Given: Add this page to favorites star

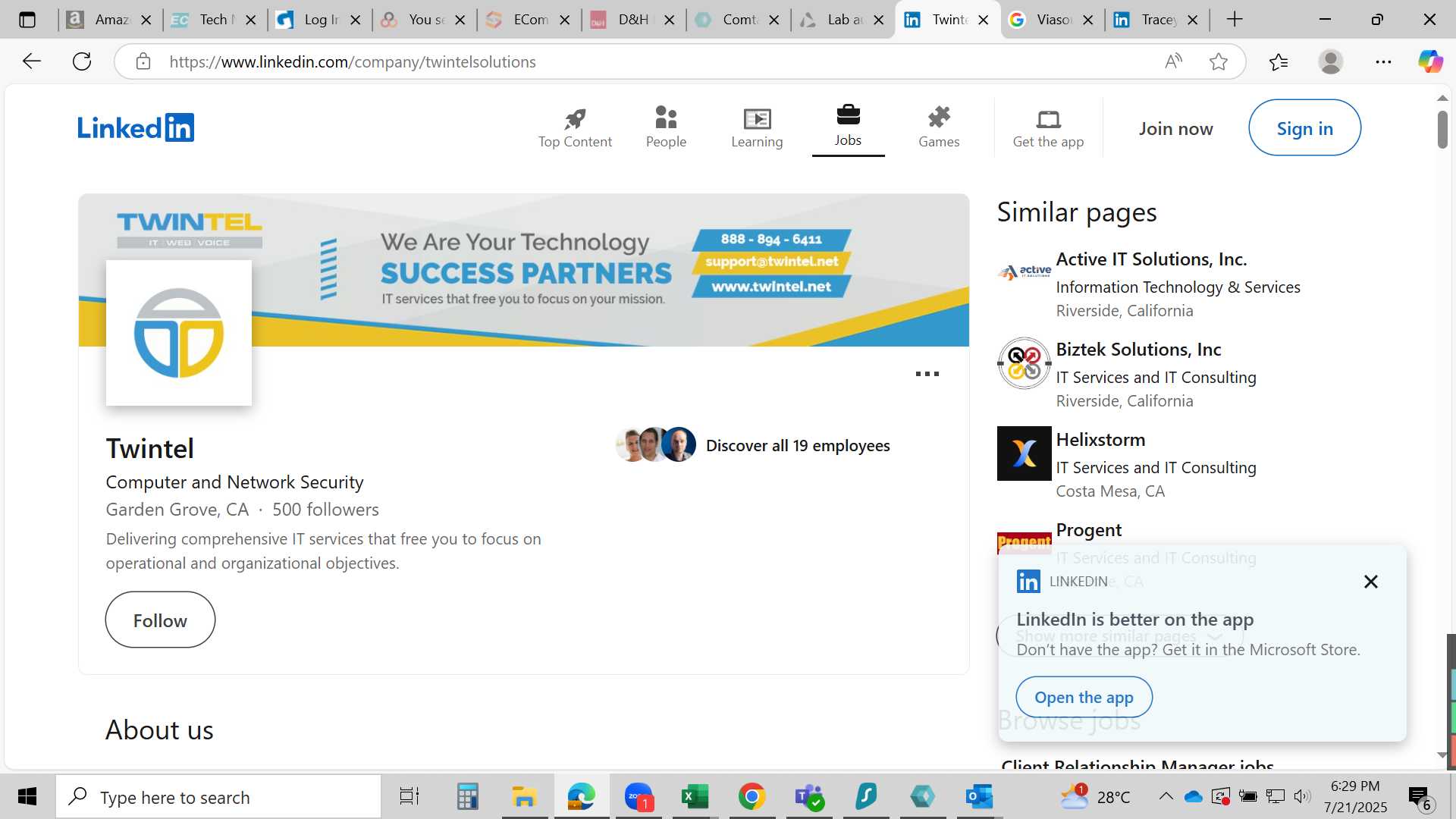Looking at the screenshot, I should tap(1219, 61).
